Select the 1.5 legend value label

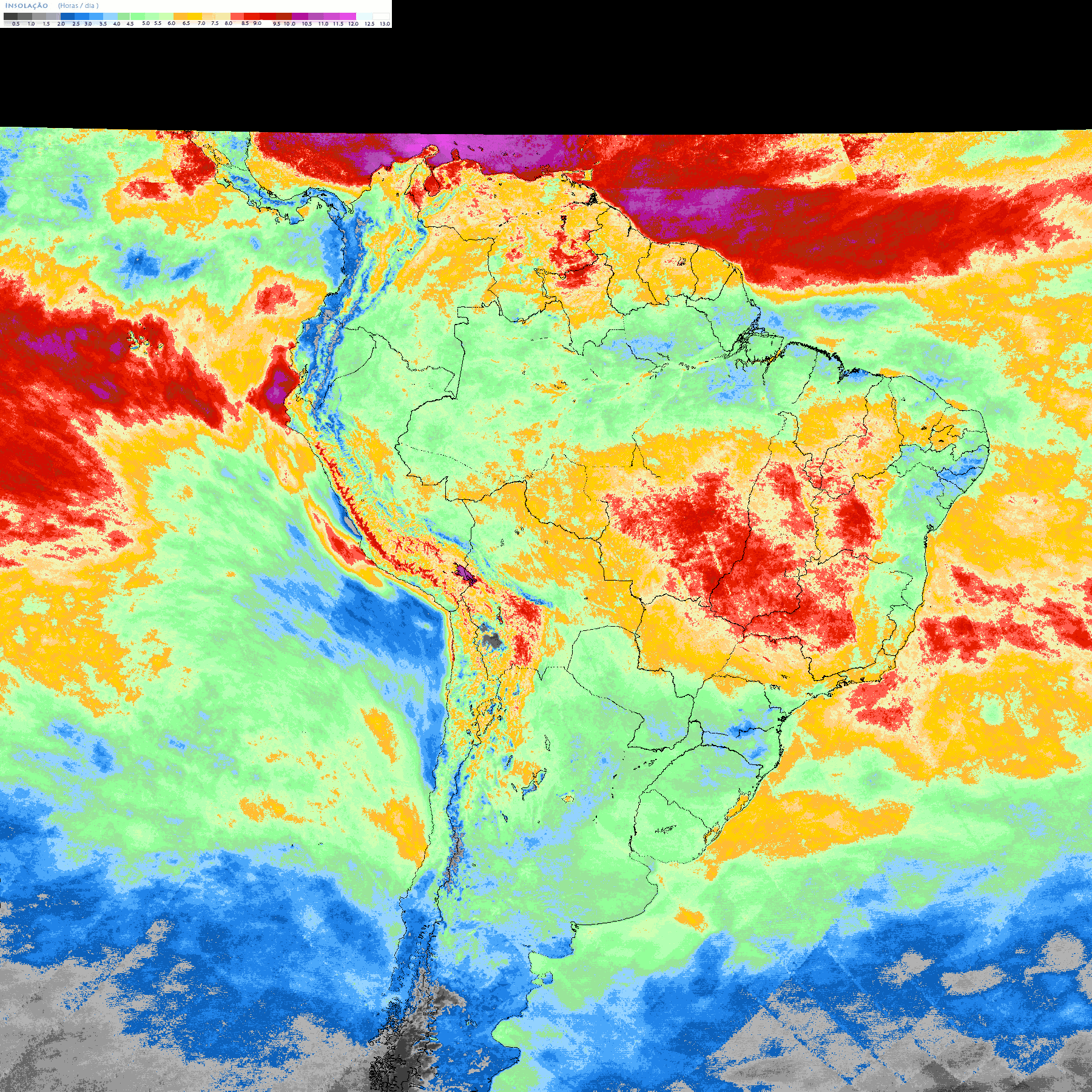pyautogui.click(x=46, y=24)
